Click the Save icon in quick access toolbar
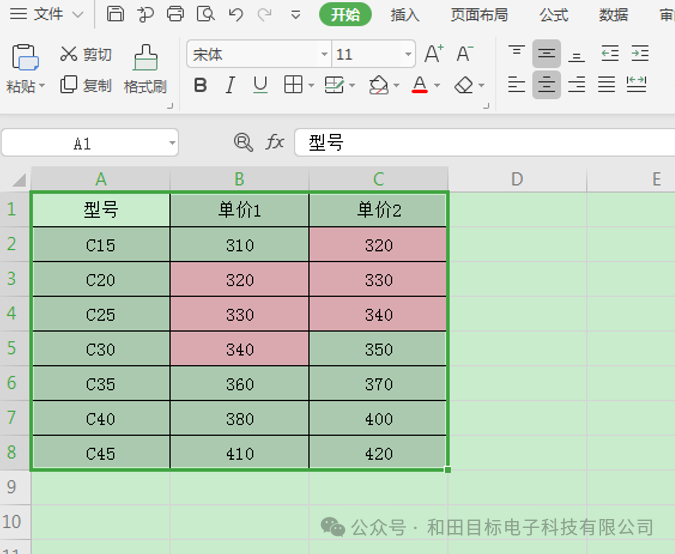Viewport: 675px width, 554px height. click(115, 14)
